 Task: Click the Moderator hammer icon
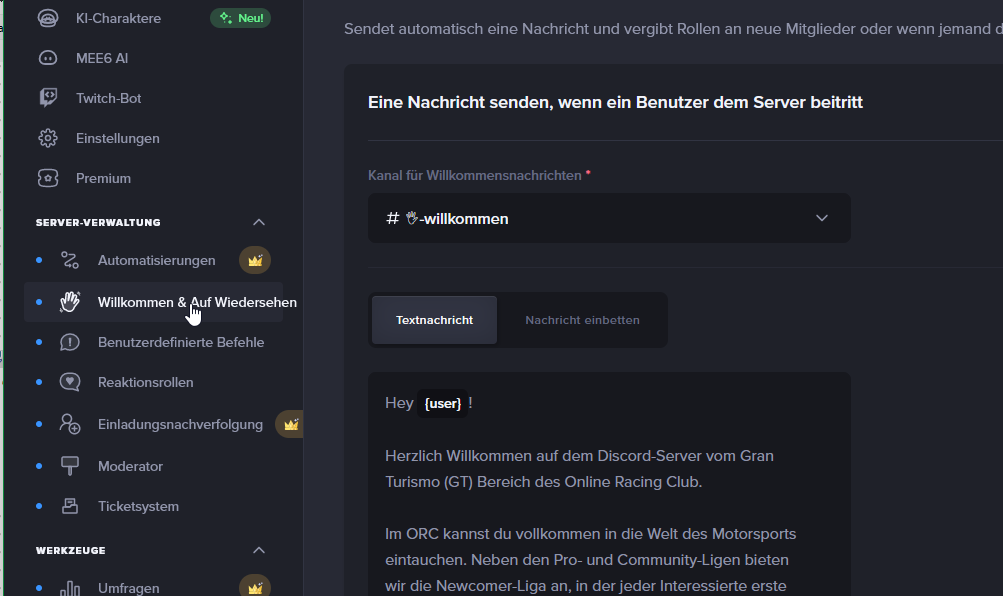coord(69,466)
